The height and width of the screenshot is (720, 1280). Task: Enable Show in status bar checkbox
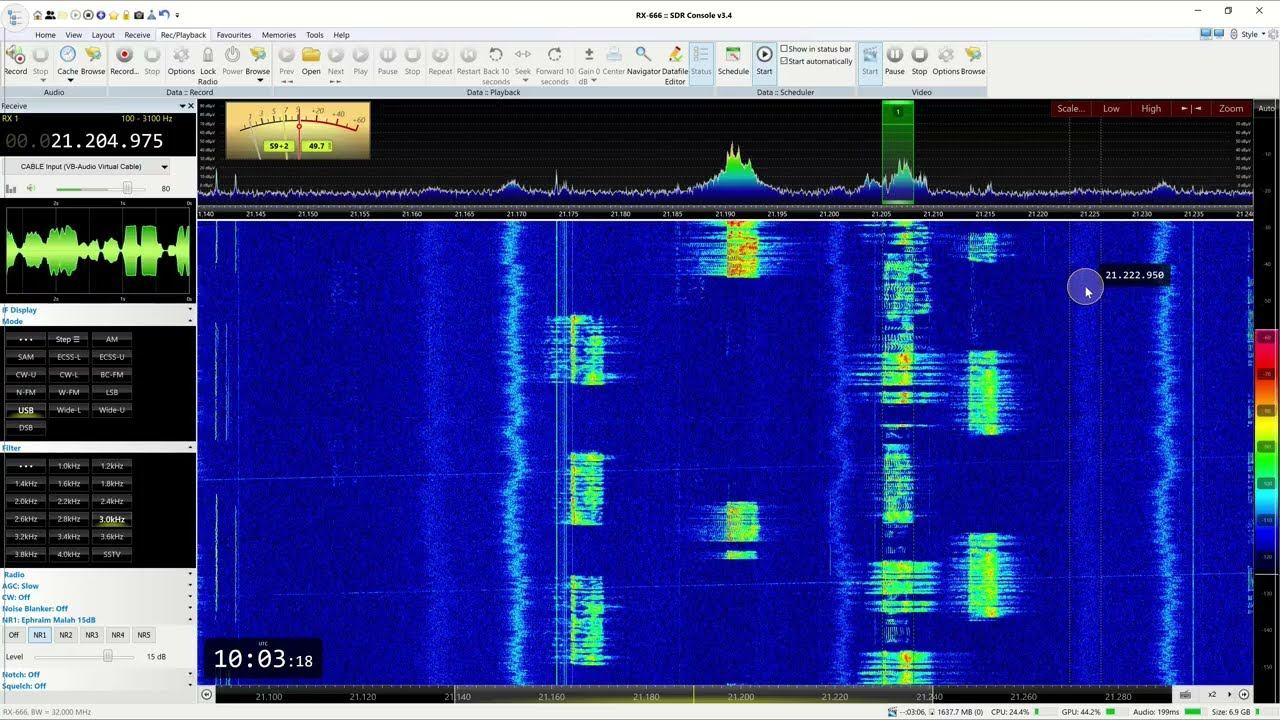784,49
